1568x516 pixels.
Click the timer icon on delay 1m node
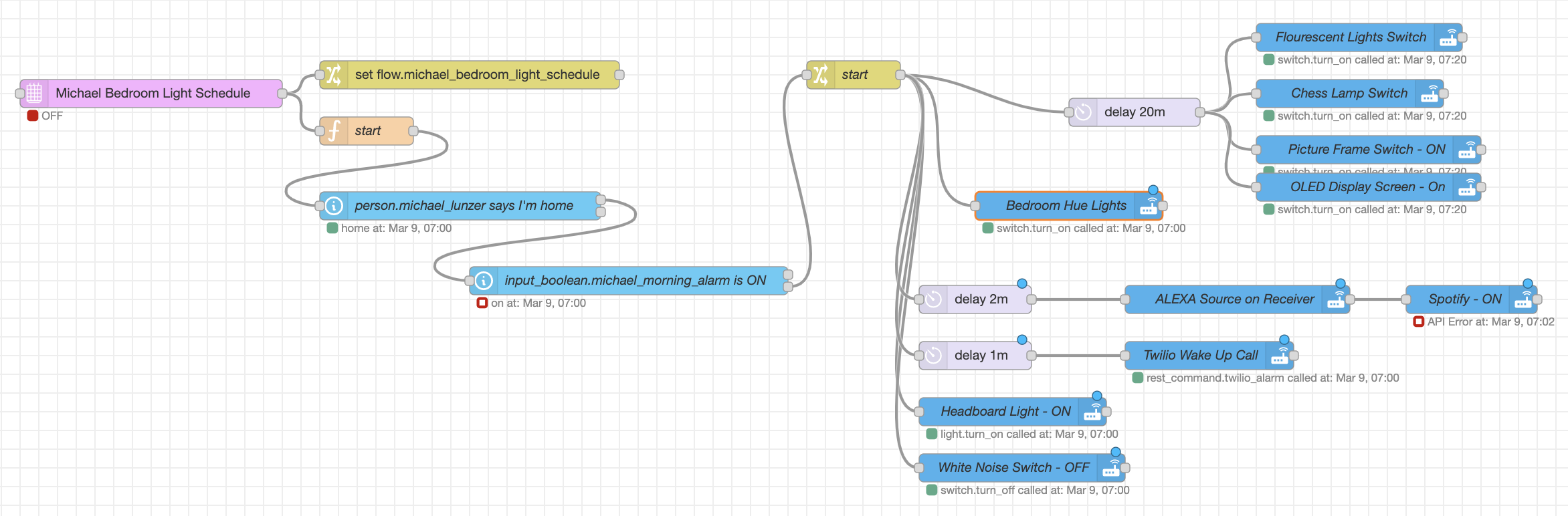point(933,356)
